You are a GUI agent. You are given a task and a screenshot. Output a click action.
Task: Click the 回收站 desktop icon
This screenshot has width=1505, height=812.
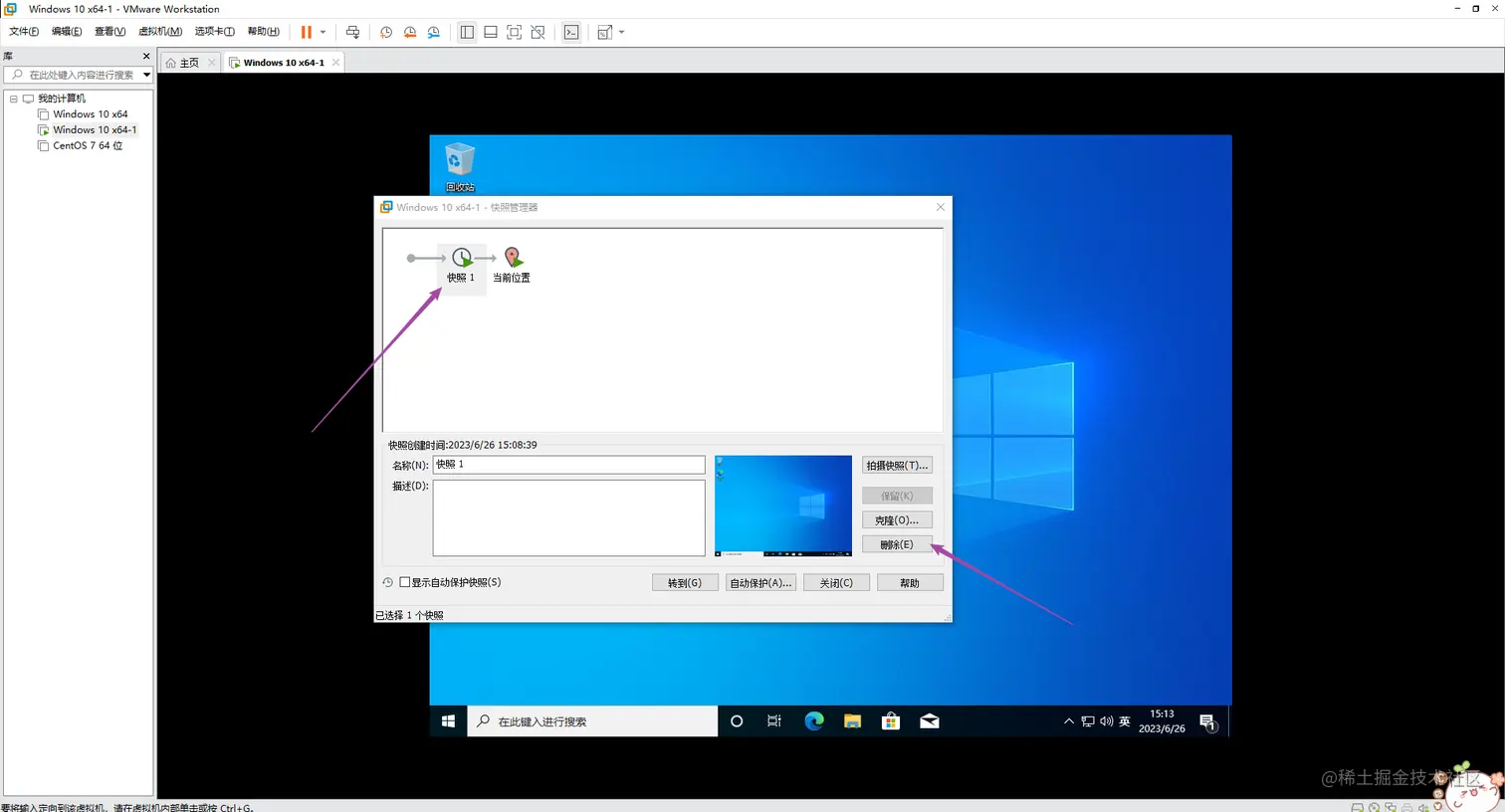(460, 167)
